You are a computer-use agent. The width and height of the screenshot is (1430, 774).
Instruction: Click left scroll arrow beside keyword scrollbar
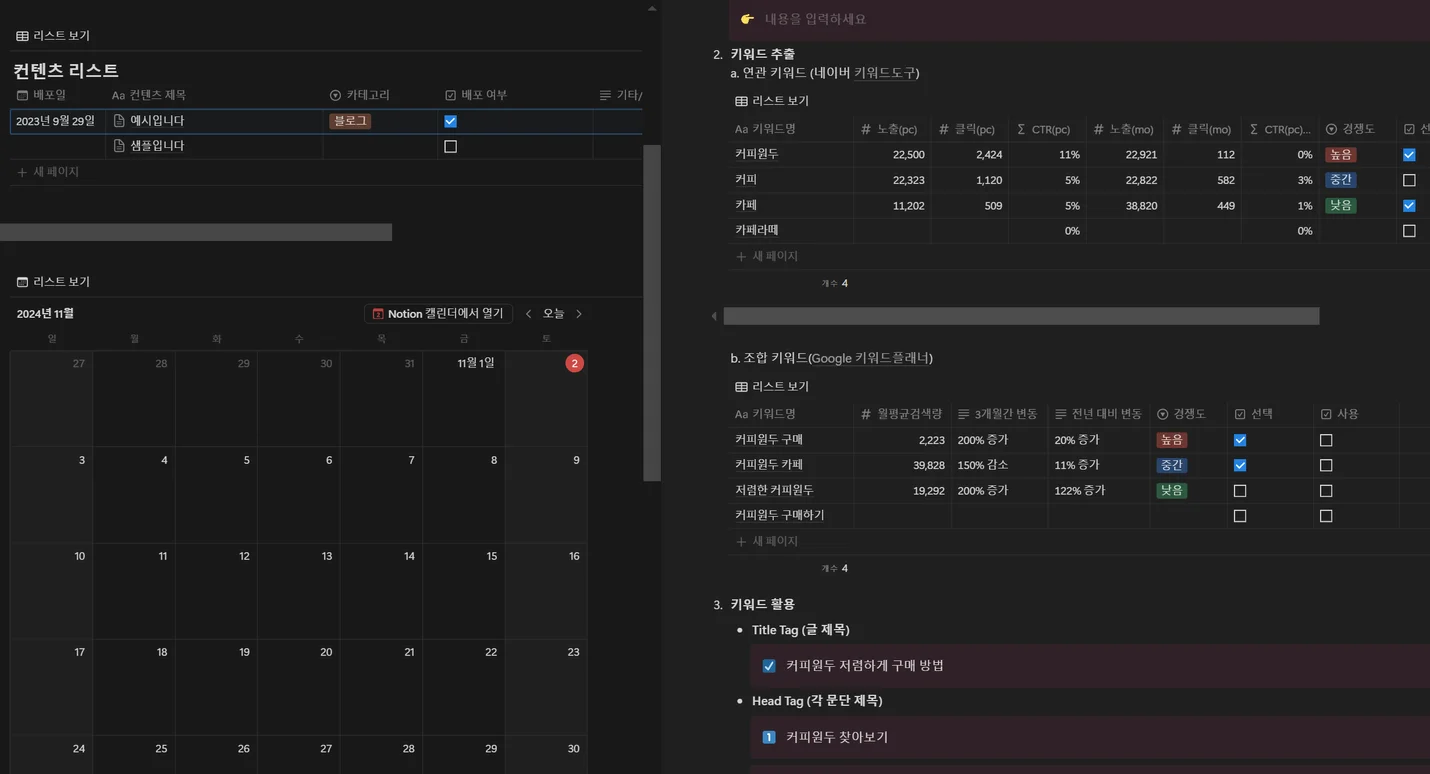tap(714, 316)
